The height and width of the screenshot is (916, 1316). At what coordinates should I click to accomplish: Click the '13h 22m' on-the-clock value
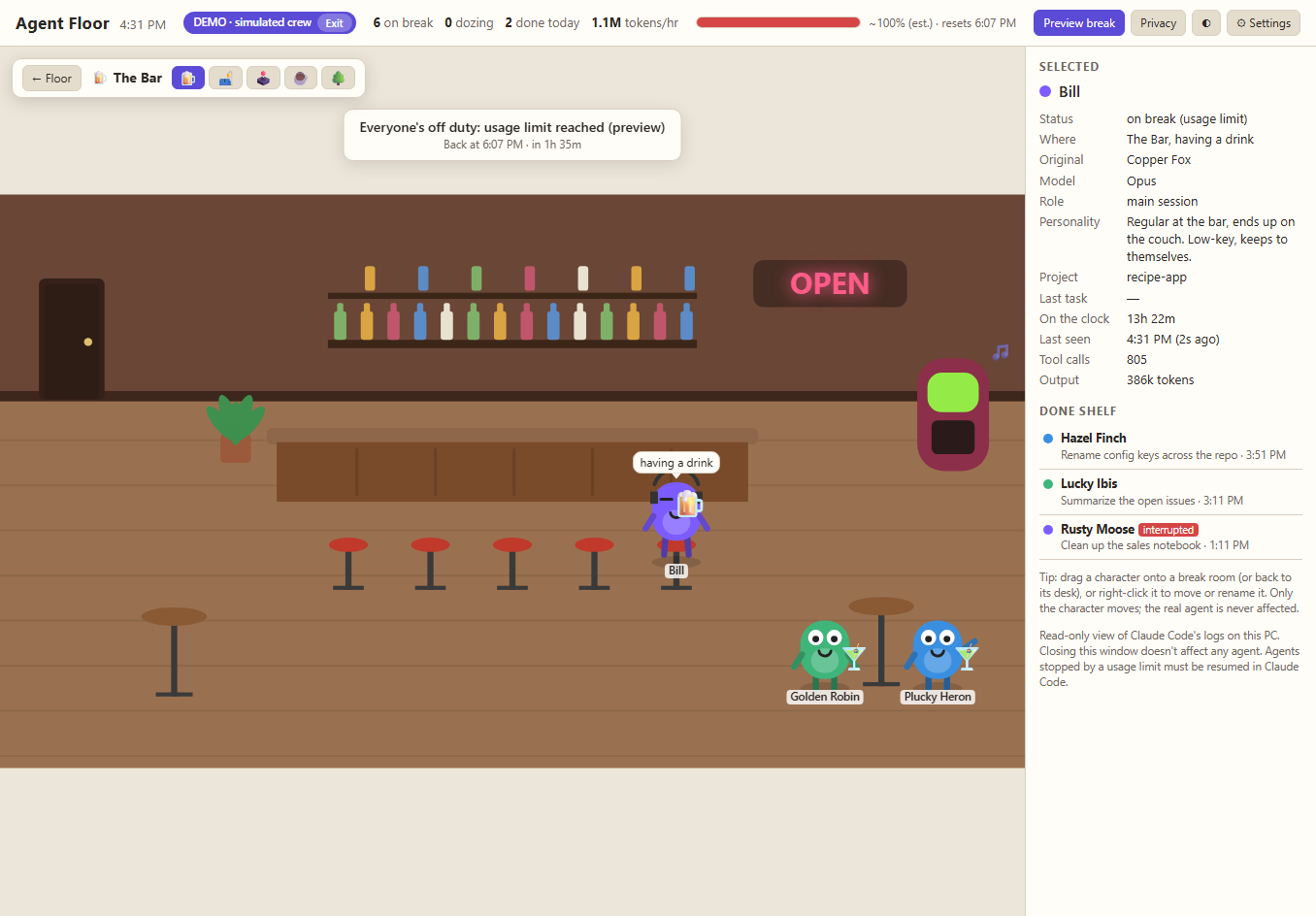coord(1151,319)
